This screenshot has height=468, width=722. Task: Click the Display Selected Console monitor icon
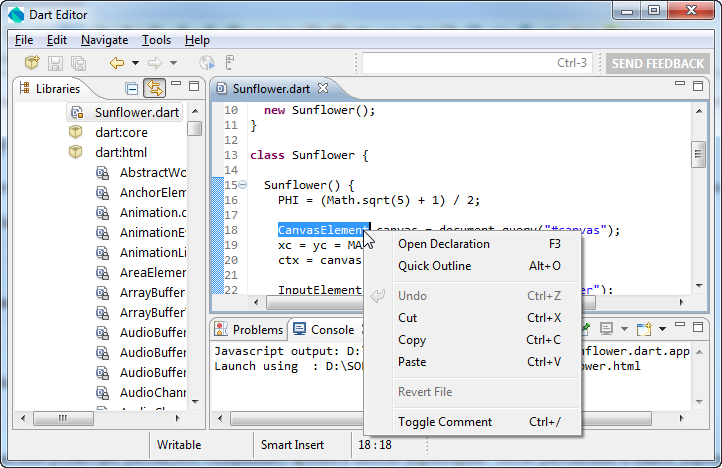click(606, 328)
